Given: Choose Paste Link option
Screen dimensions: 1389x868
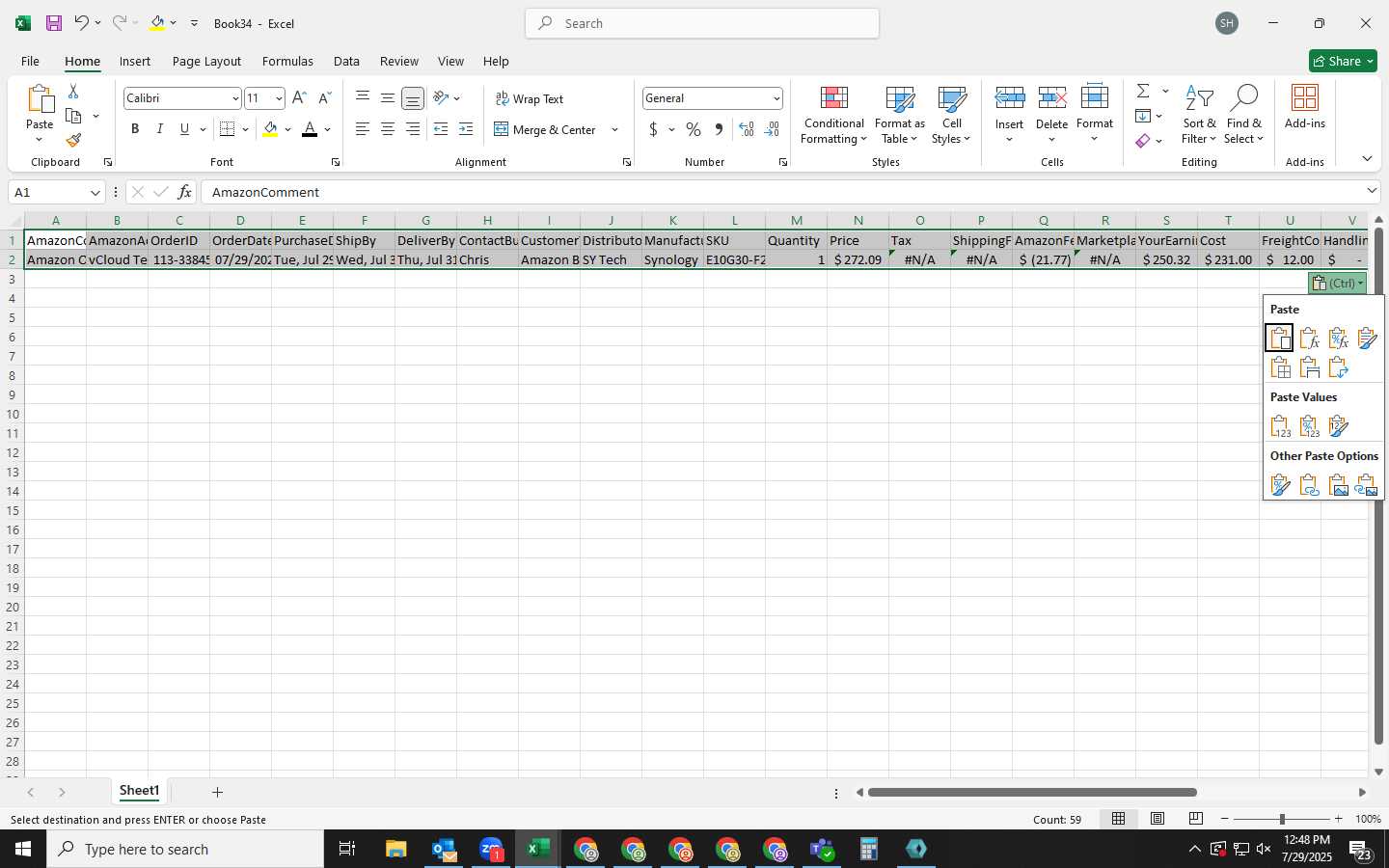Looking at the screenshot, I should [1309, 485].
